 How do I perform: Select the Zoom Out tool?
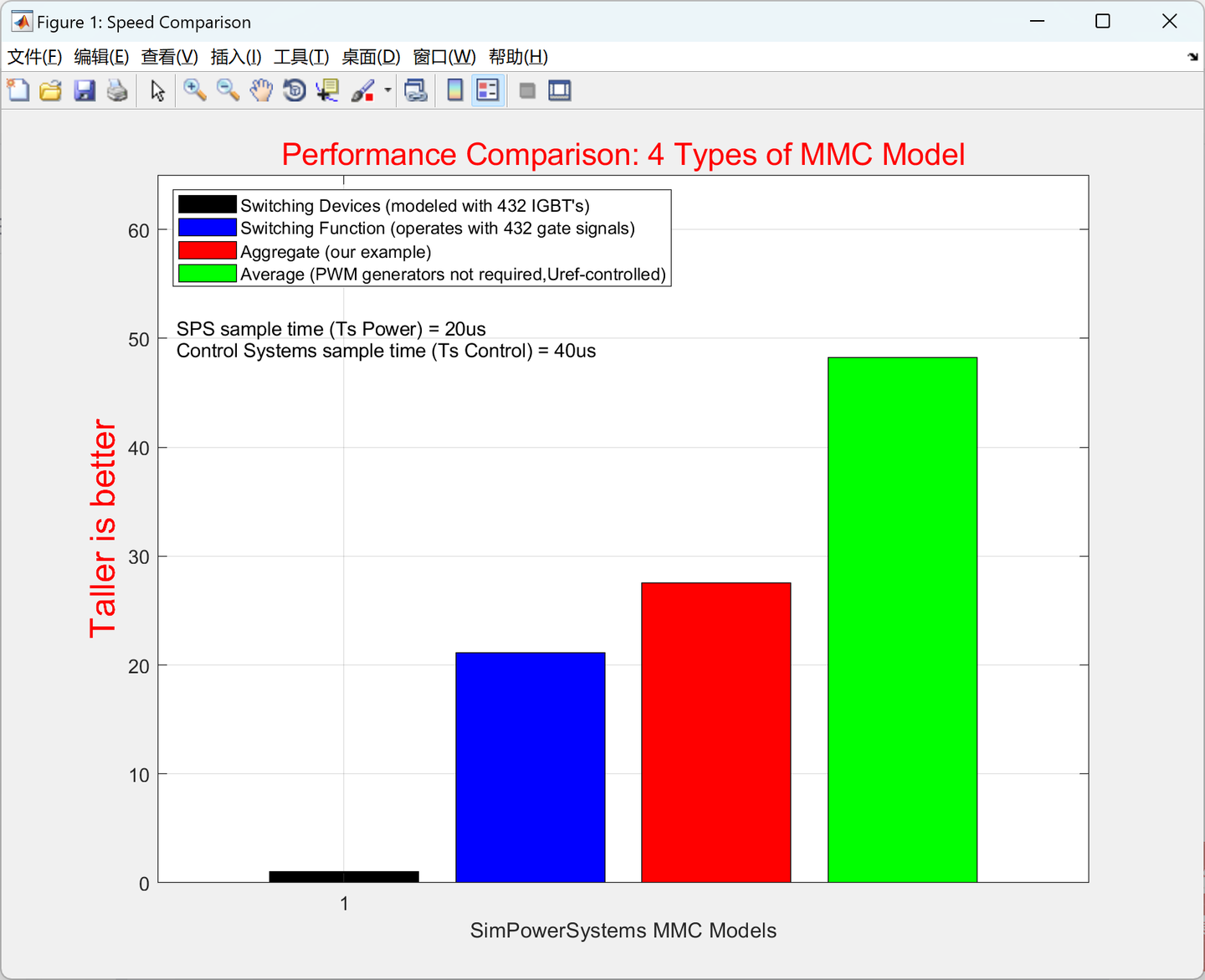tap(228, 90)
